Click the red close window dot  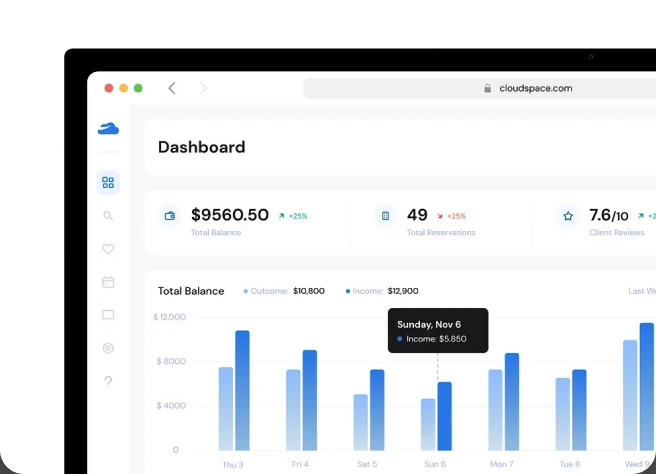109,88
